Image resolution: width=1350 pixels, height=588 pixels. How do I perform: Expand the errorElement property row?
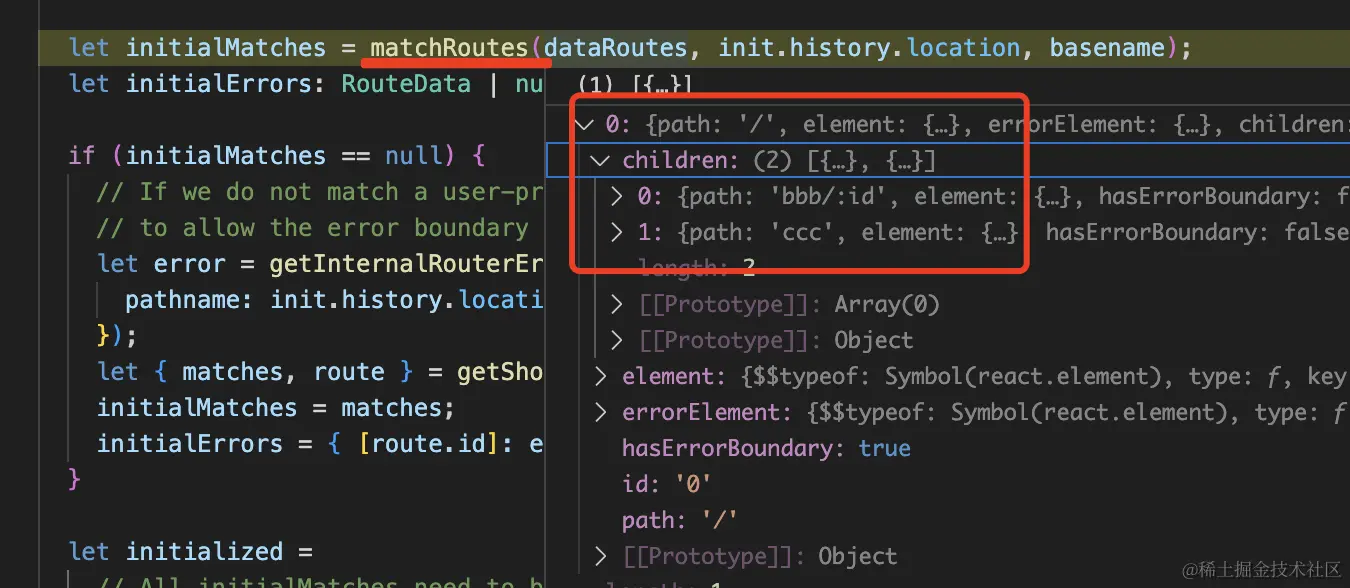tap(600, 413)
